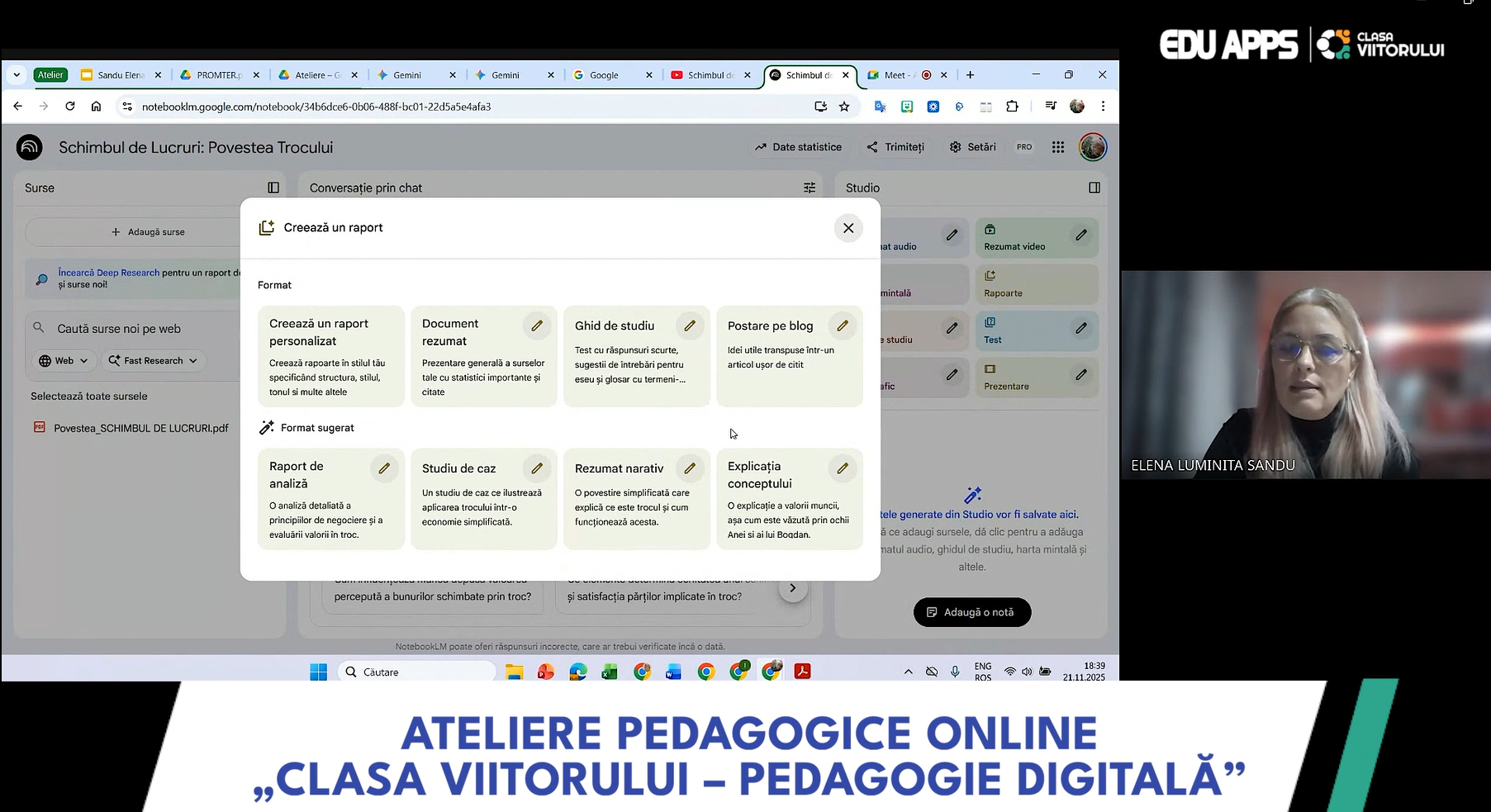
Task: Edit the Postare pe blog pencil icon
Action: tap(843, 325)
